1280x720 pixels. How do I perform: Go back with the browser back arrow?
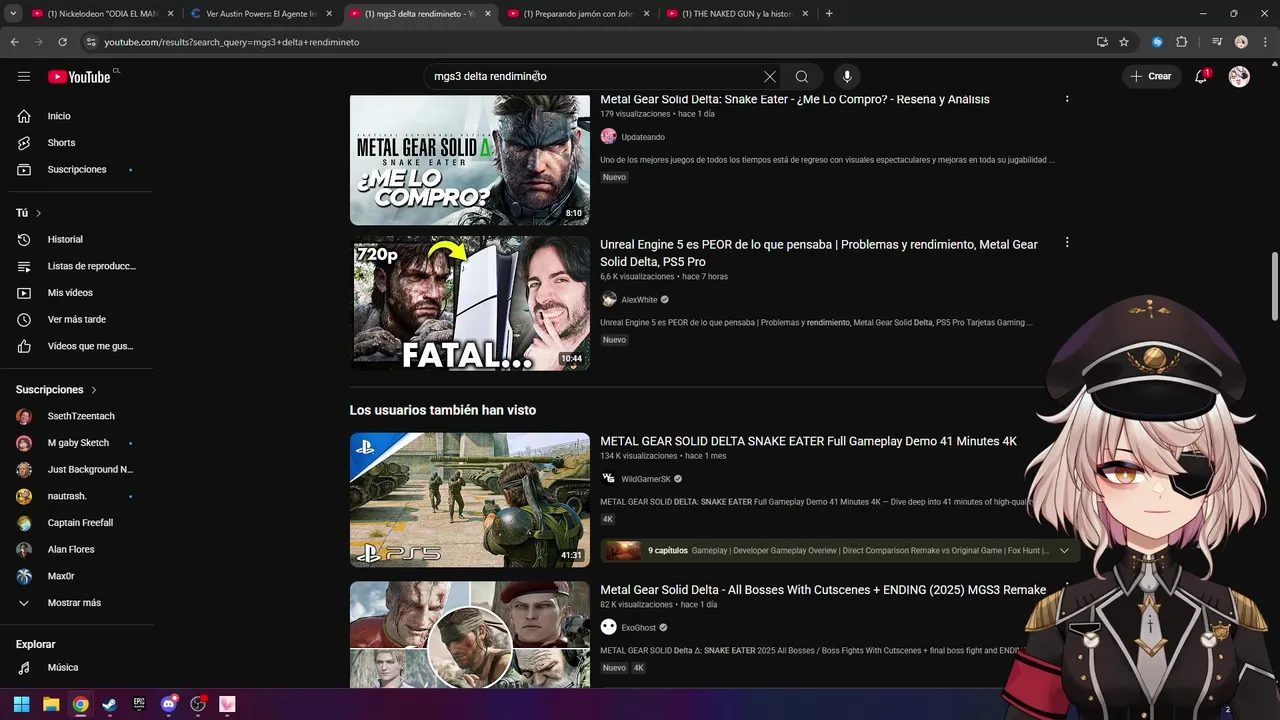(14, 42)
